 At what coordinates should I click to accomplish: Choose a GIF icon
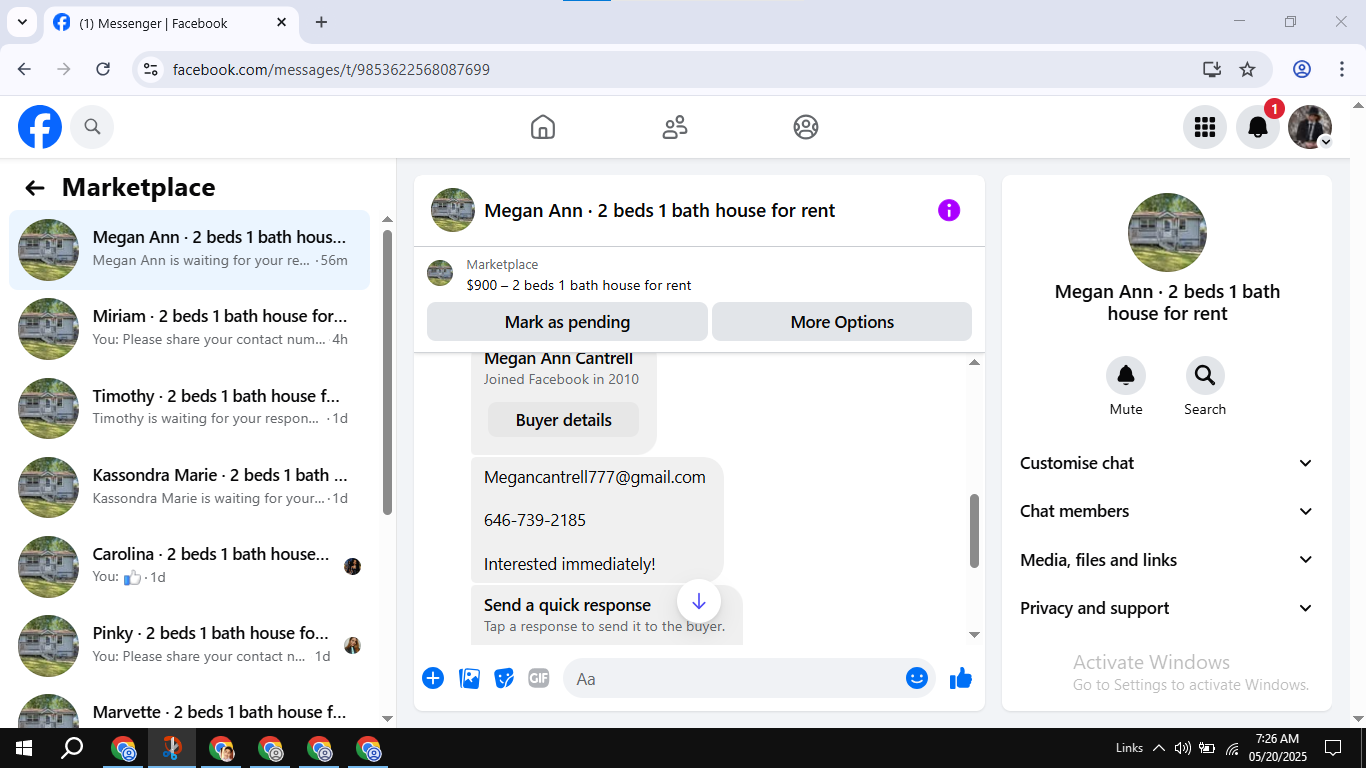(x=539, y=678)
